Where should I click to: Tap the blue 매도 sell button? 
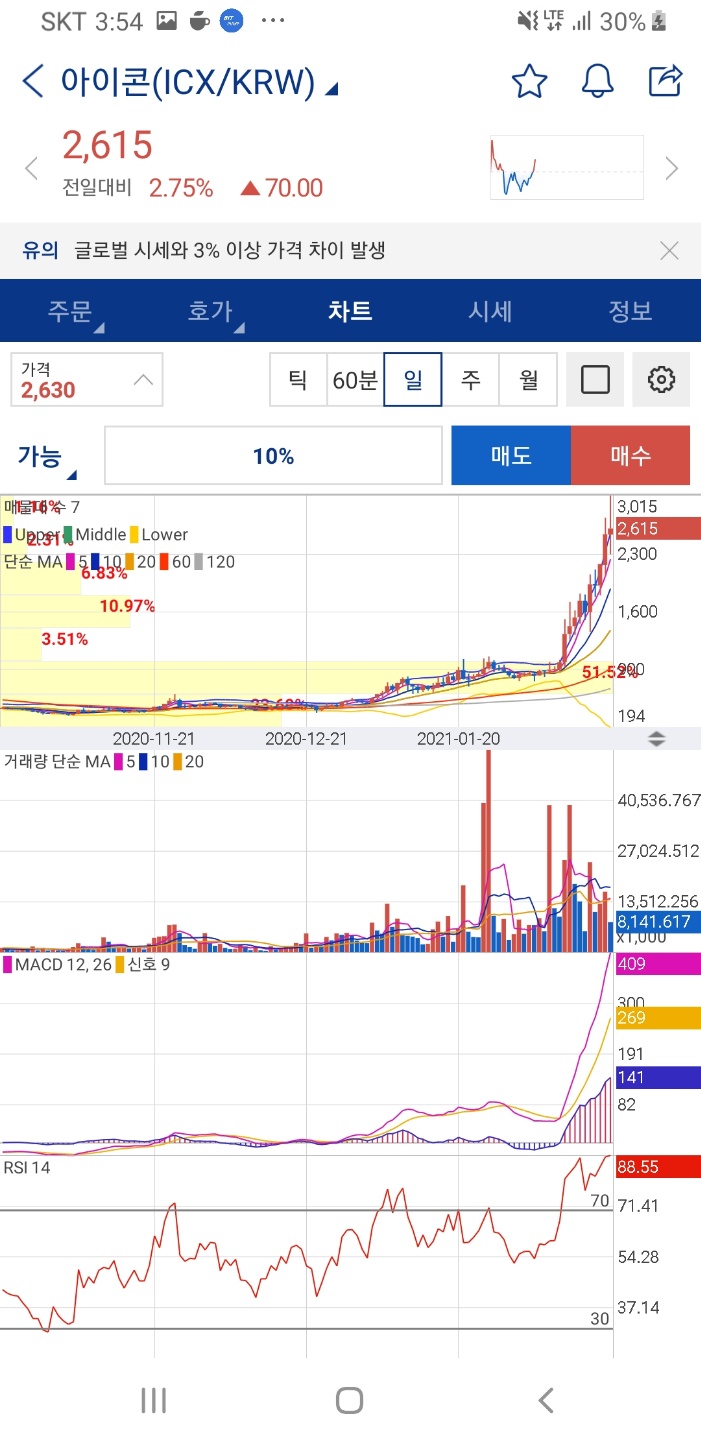[511, 456]
